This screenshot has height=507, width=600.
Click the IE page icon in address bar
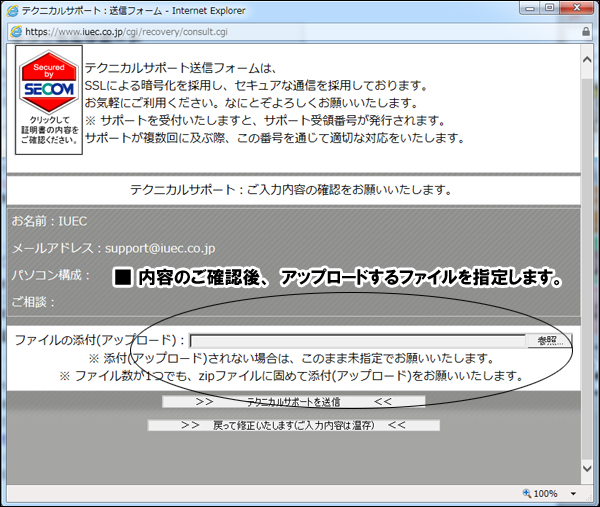tap(16, 32)
